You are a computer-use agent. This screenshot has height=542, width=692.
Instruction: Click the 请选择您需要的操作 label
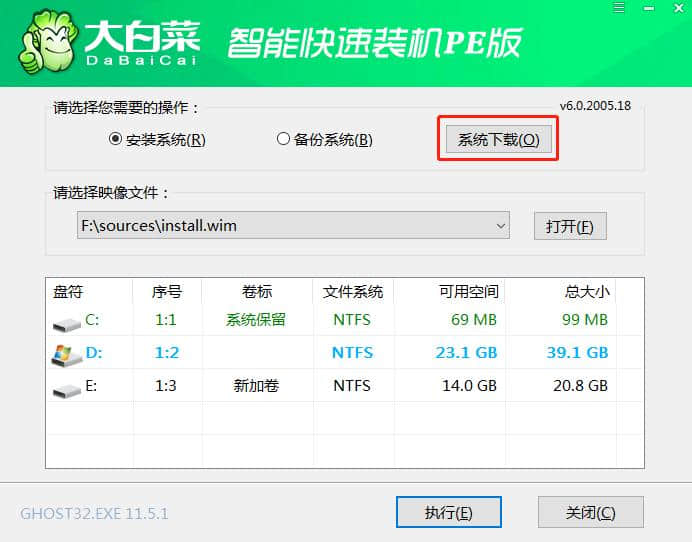[126, 108]
